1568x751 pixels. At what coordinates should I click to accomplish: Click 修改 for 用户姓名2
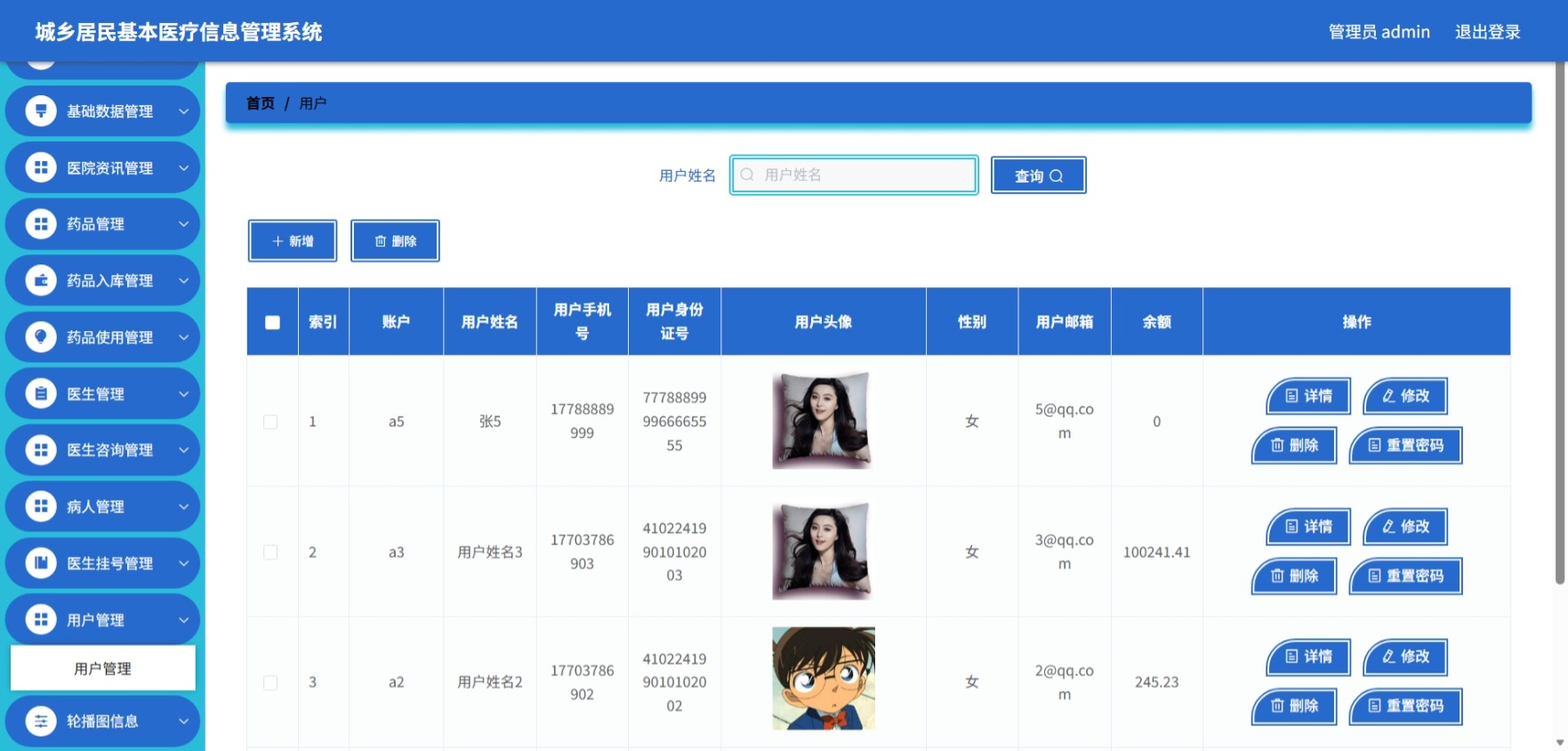point(1405,657)
